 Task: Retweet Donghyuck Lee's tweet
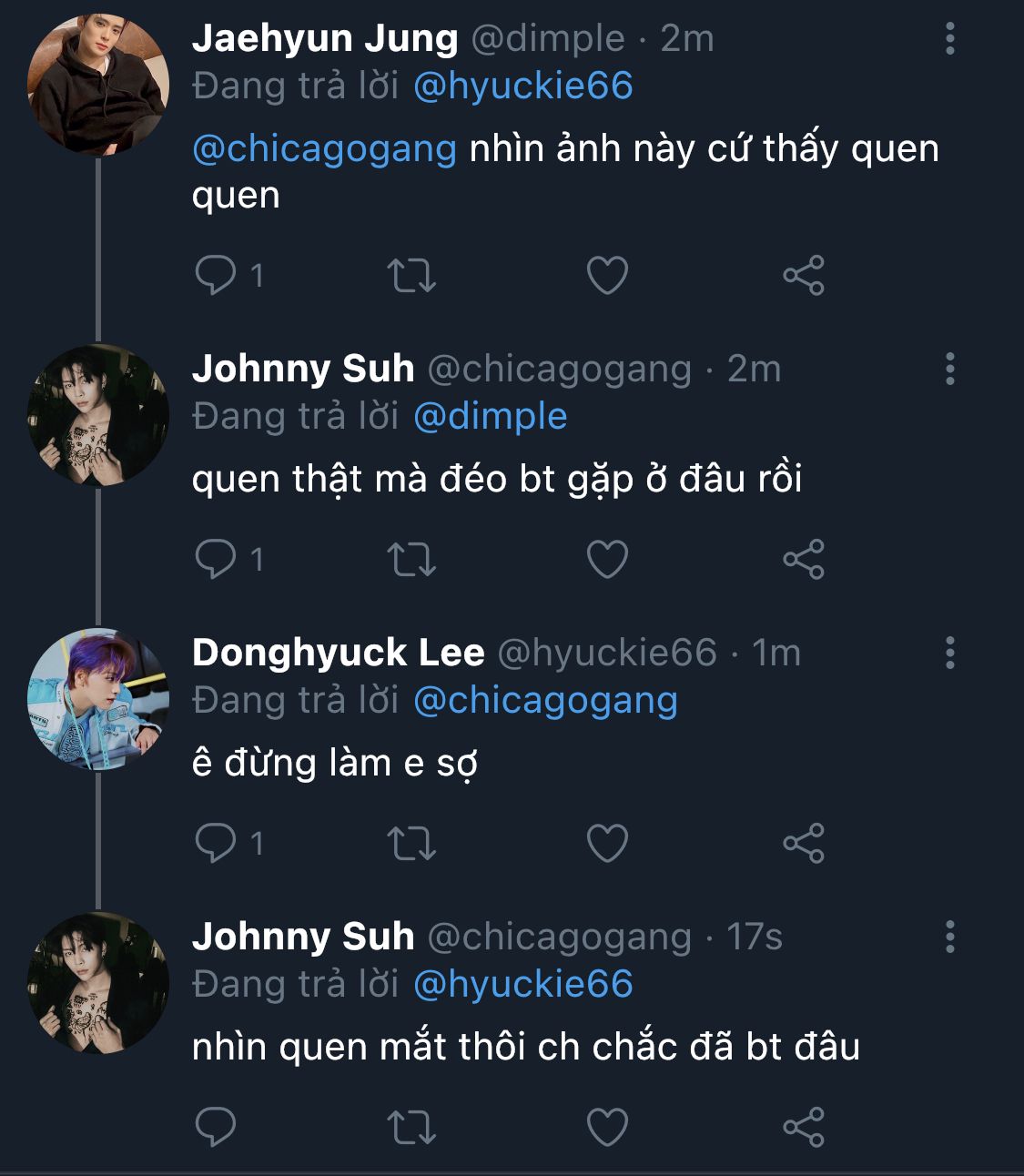click(x=411, y=843)
